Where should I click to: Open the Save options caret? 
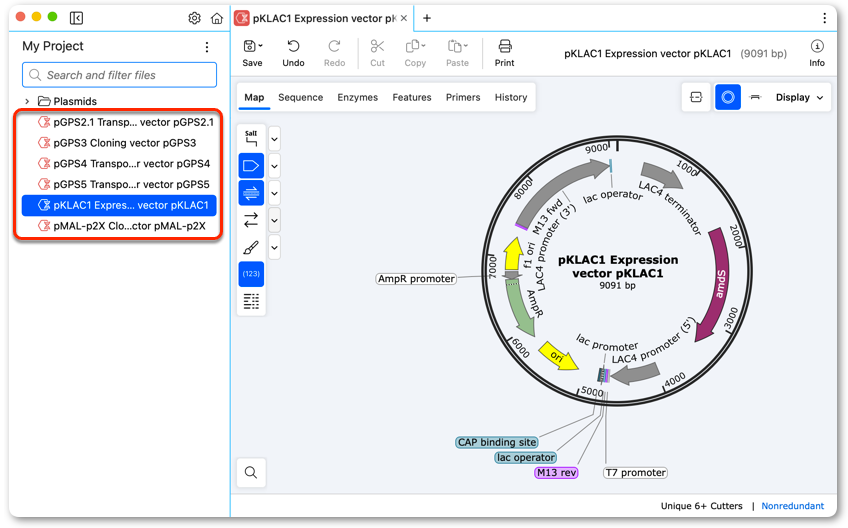click(261, 45)
